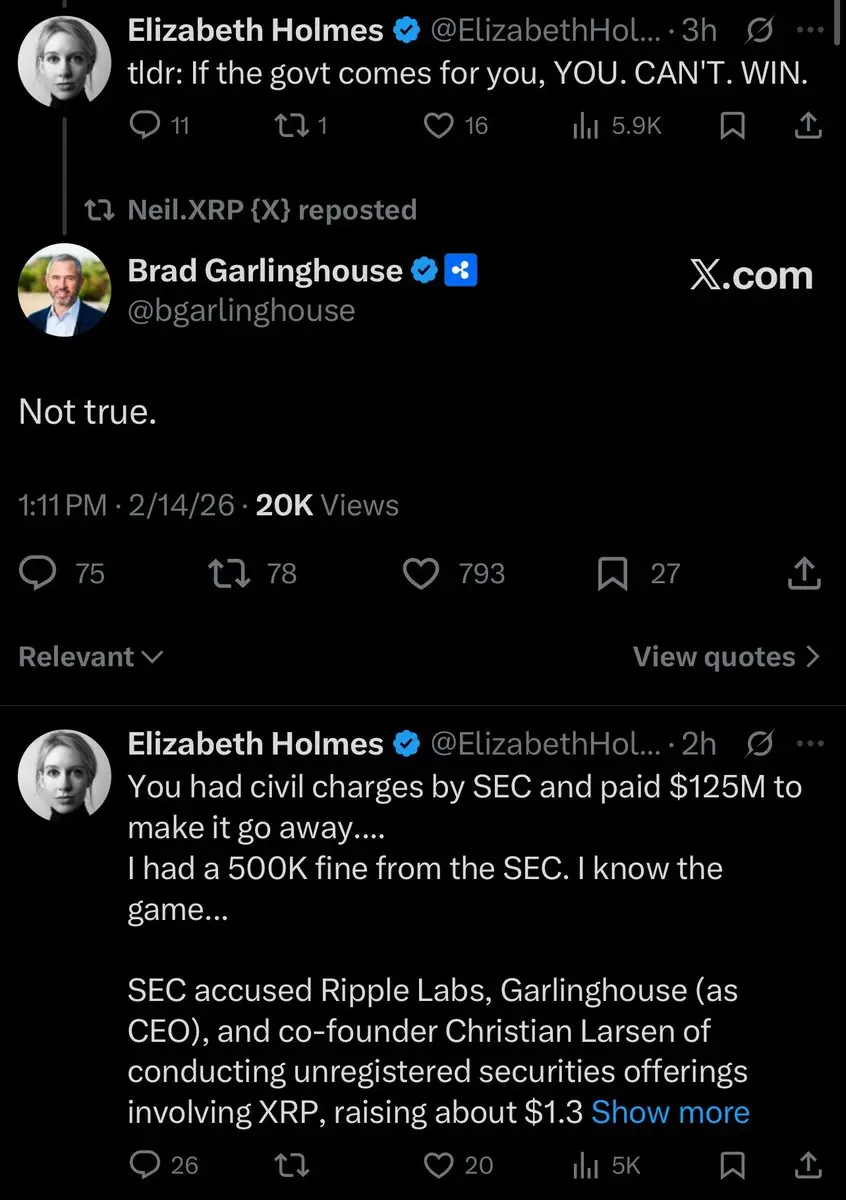This screenshot has height=1200, width=846.
Task: Open the Relevant sort dropdown
Action: [91, 657]
